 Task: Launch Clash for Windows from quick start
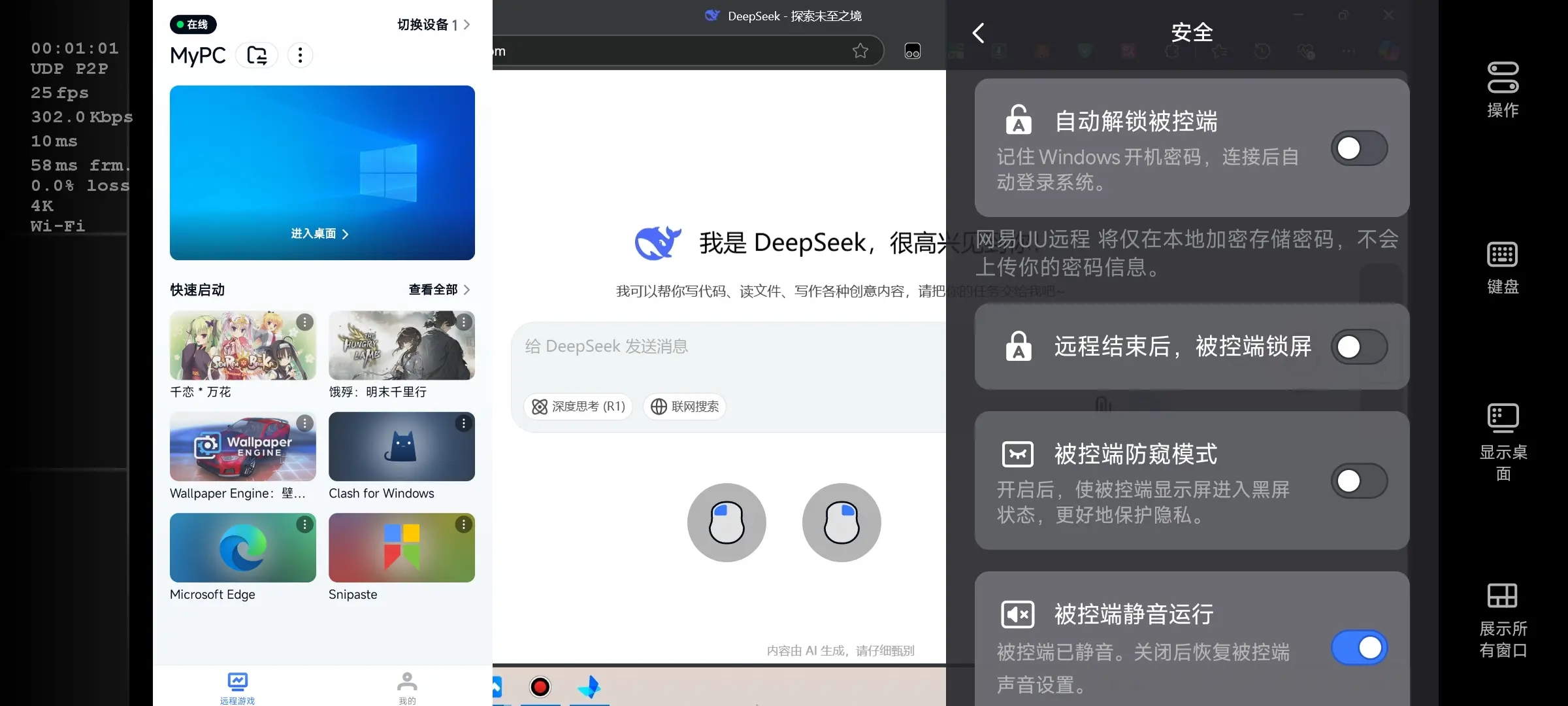(x=401, y=446)
